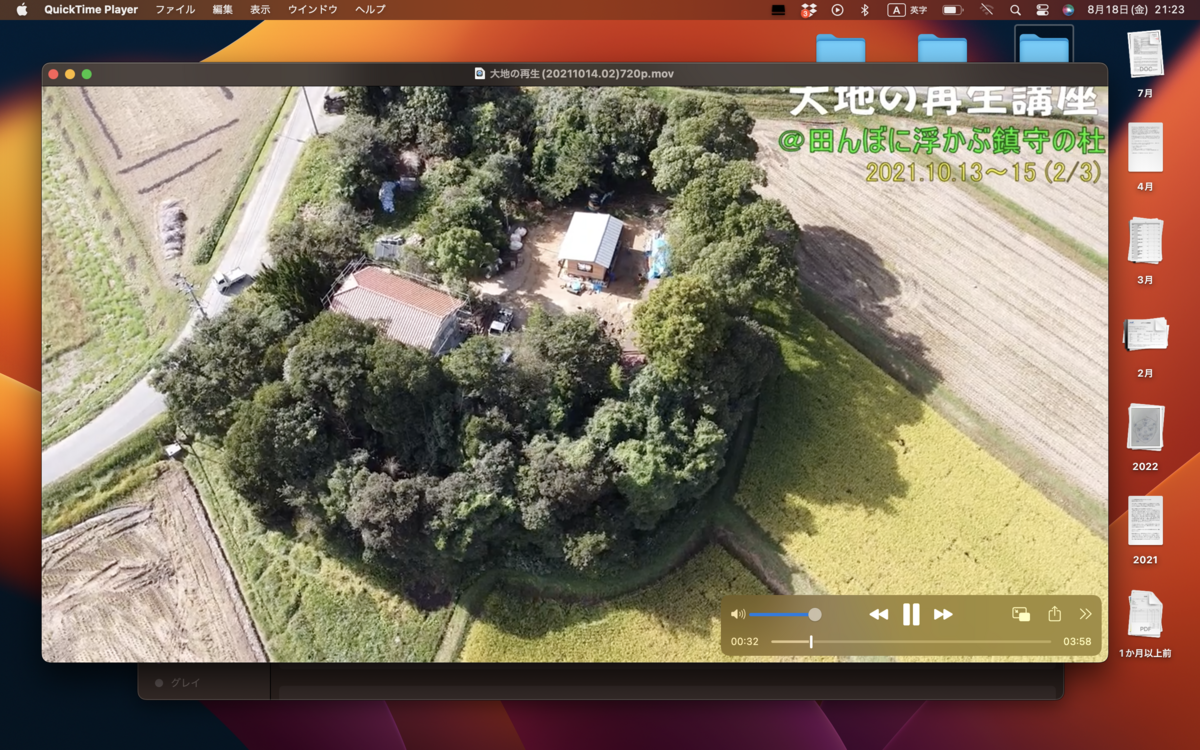This screenshot has width=1200, height=750.
Task: Open the share menu
Action: 1054,614
